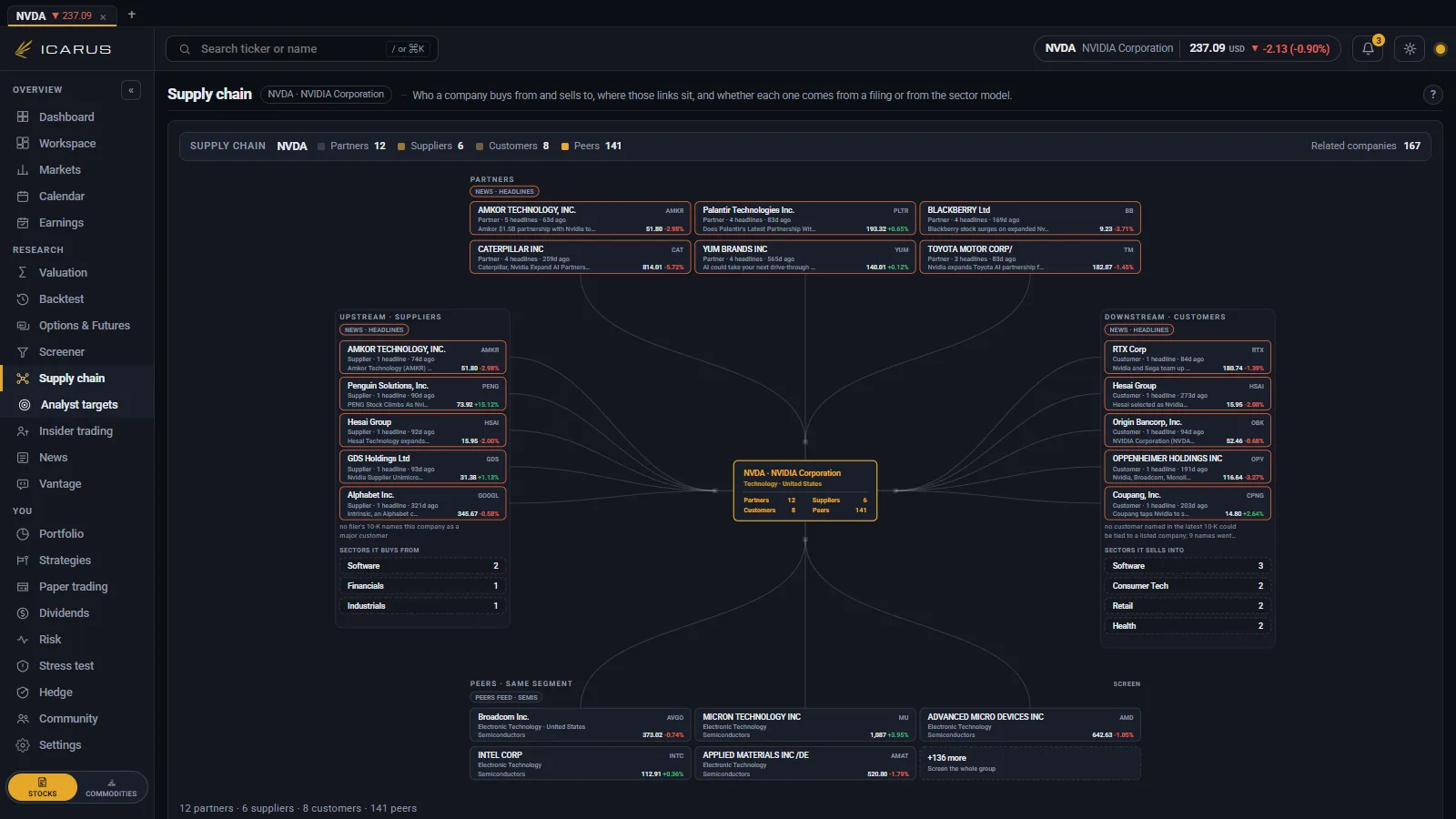The width and height of the screenshot is (1456, 819).
Task: Open the Penguin Solutions supplier card
Action: tap(423, 393)
